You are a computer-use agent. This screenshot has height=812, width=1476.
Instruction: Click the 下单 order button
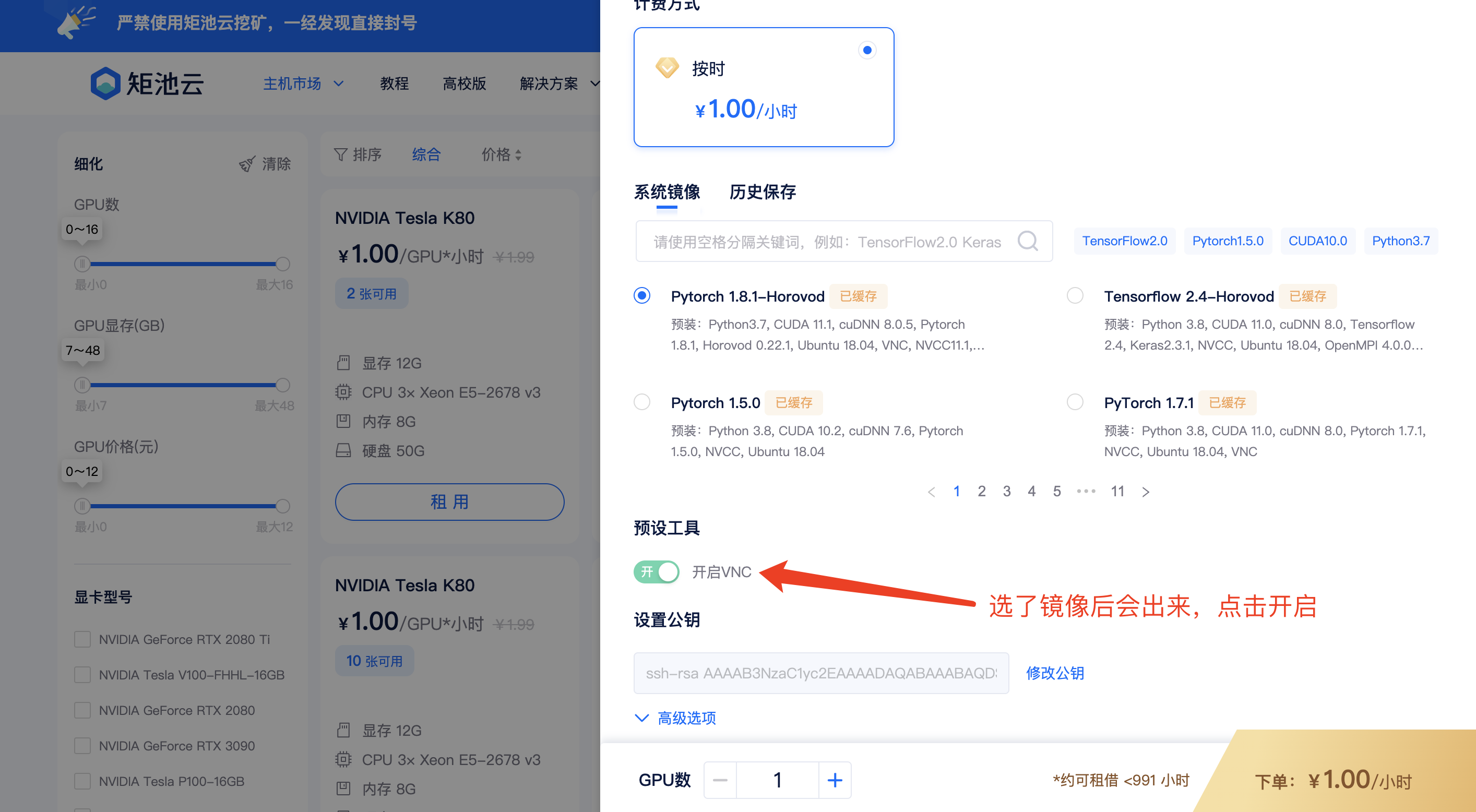tap(1333, 781)
